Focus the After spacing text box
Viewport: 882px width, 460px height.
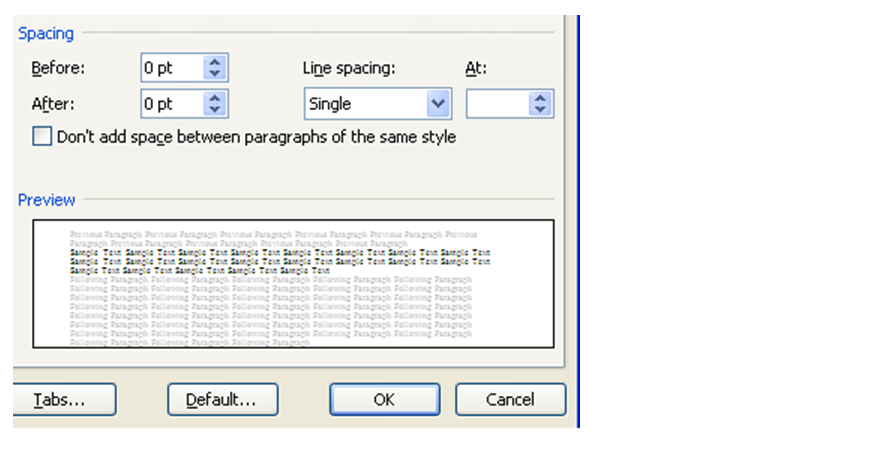point(171,104)
